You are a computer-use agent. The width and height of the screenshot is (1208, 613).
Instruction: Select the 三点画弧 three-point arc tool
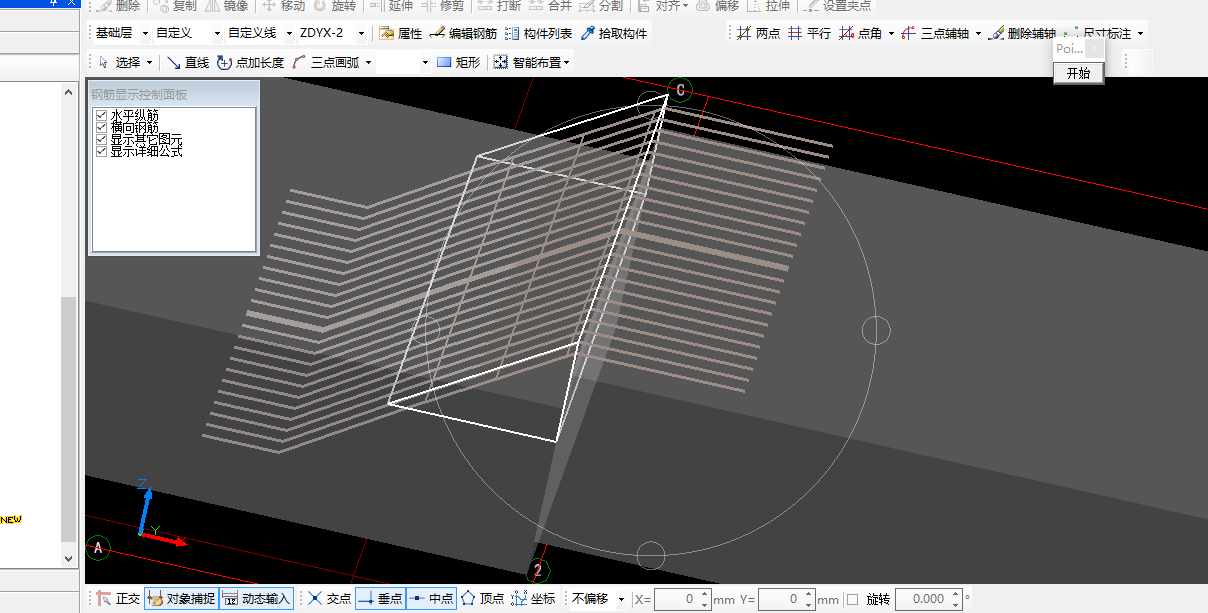[326, 62]
